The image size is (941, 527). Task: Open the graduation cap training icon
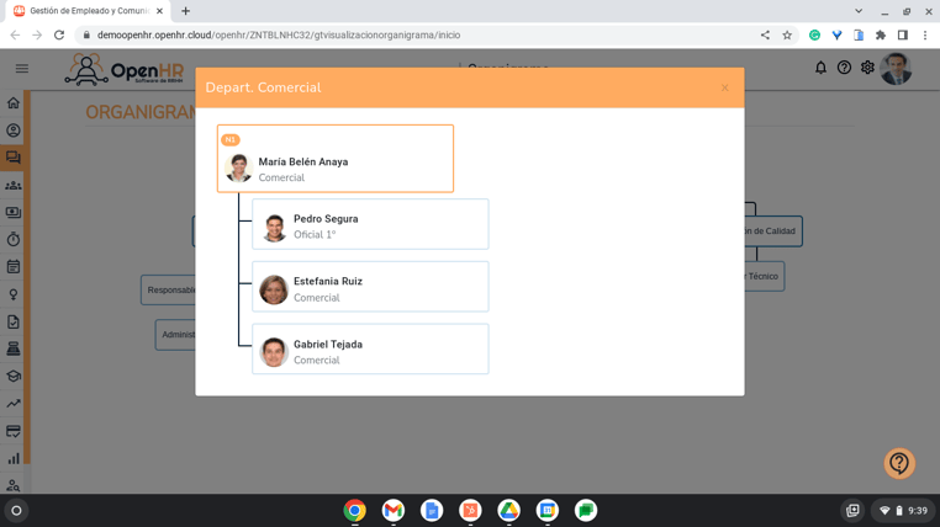[13, 376]
